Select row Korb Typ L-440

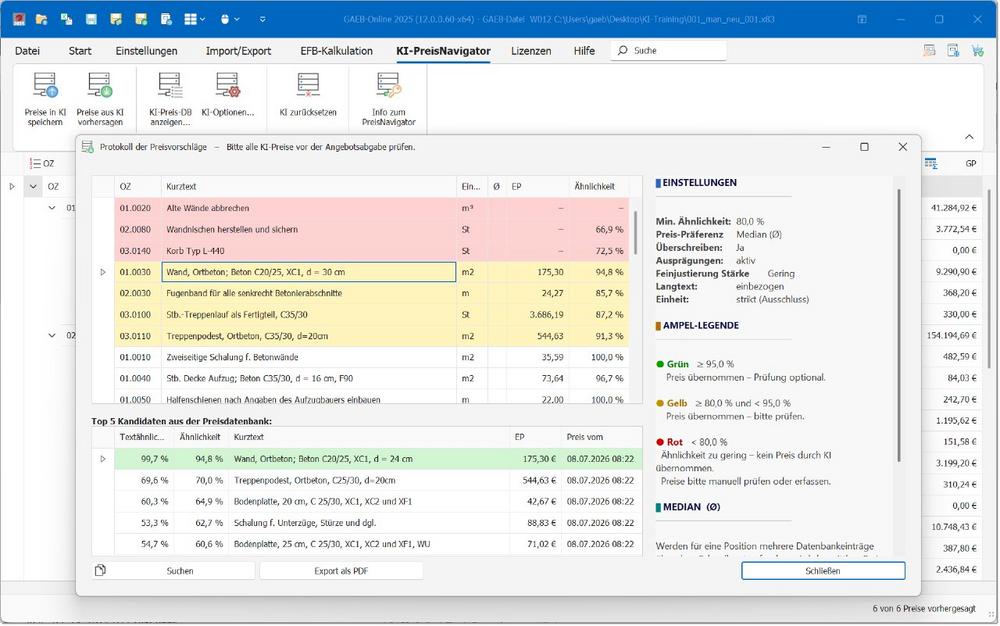coord(372,251)
